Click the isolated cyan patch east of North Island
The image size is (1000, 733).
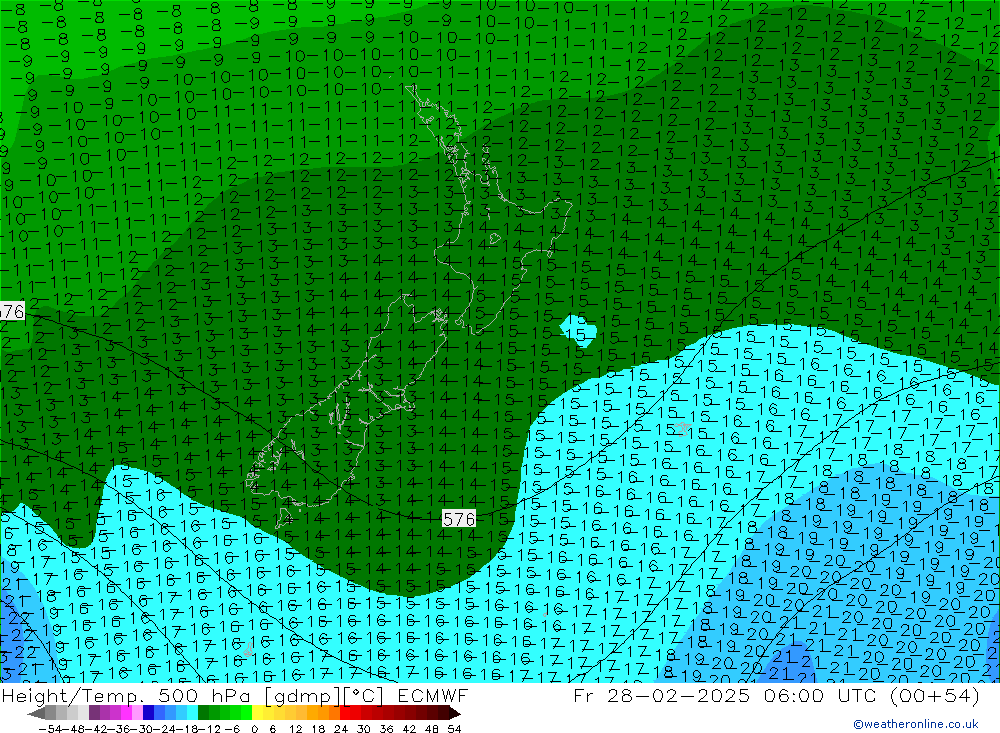[x=578, y=330]
